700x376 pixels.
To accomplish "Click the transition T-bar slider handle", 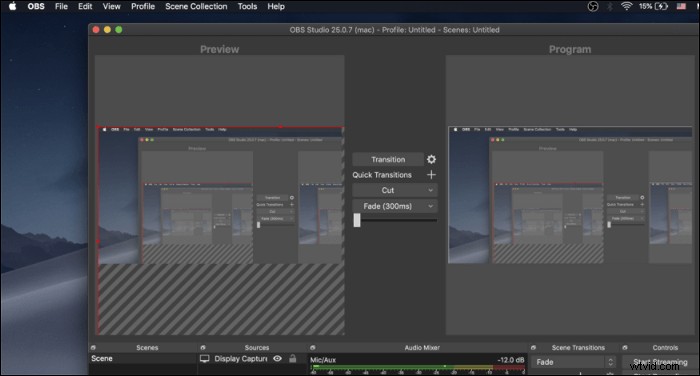I will coord(357,220).
